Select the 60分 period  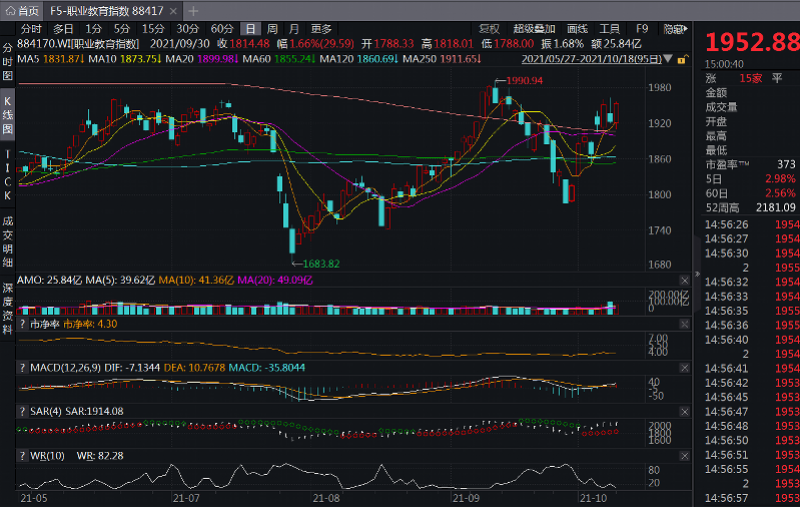(x=222, y=29)
